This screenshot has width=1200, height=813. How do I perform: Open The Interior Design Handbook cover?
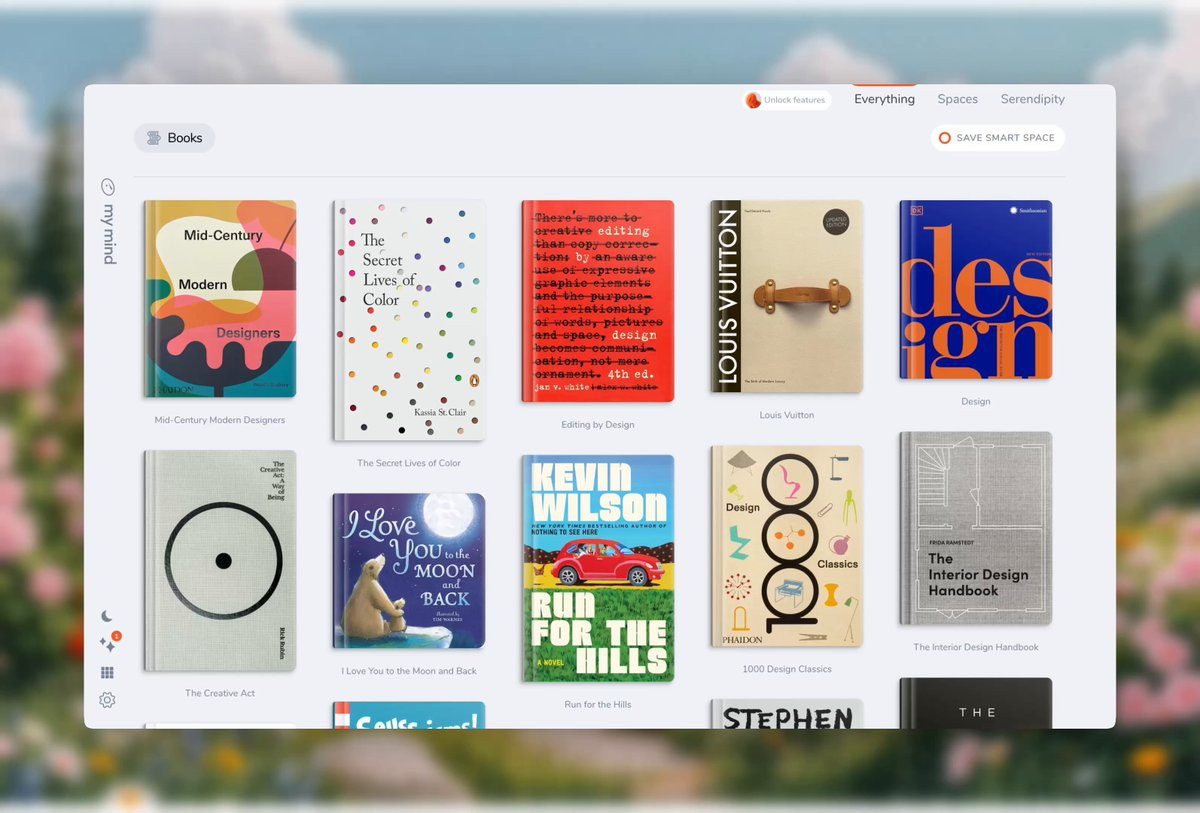(x=976, y=528)
